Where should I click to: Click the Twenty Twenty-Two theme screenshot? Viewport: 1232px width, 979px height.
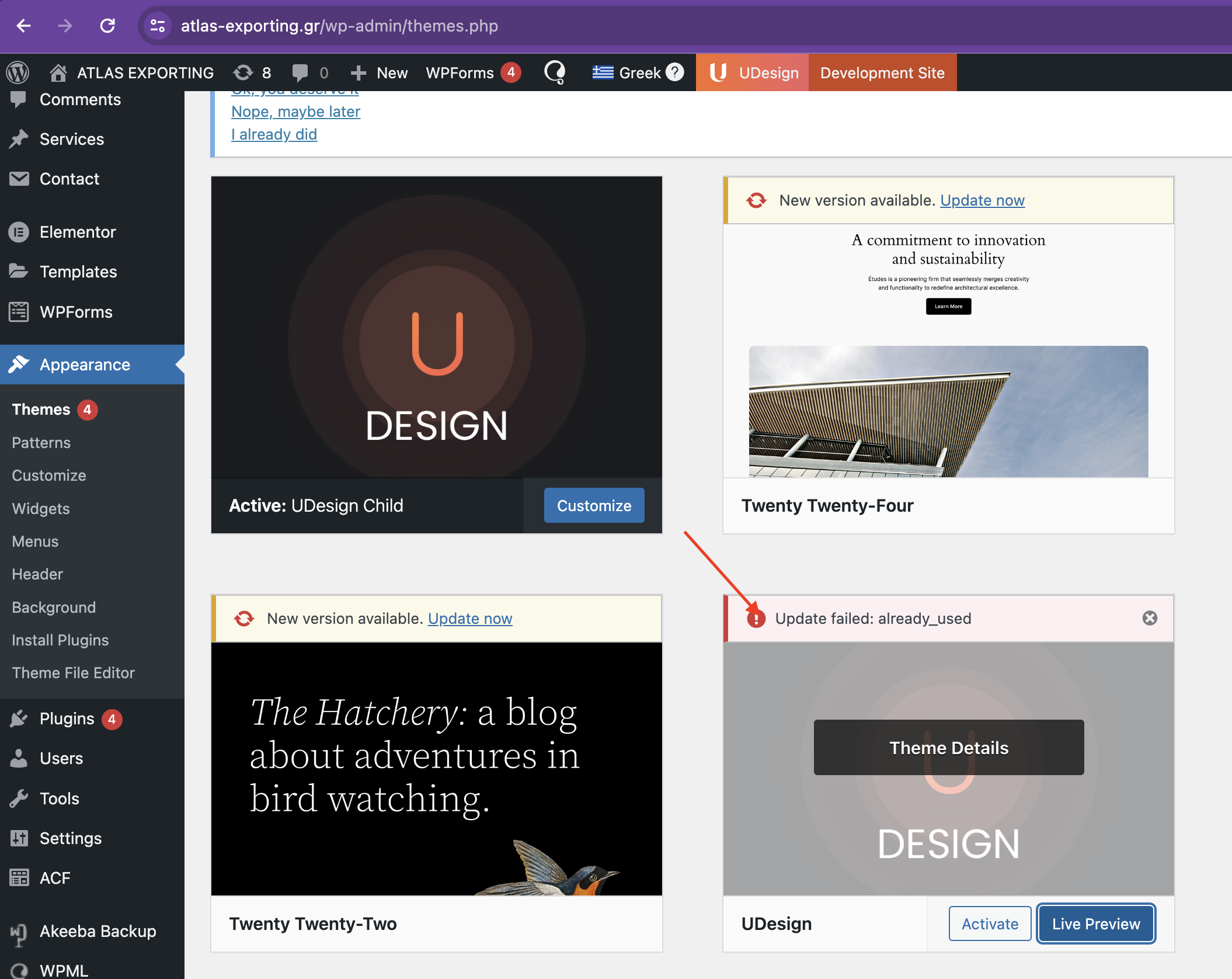437,769
